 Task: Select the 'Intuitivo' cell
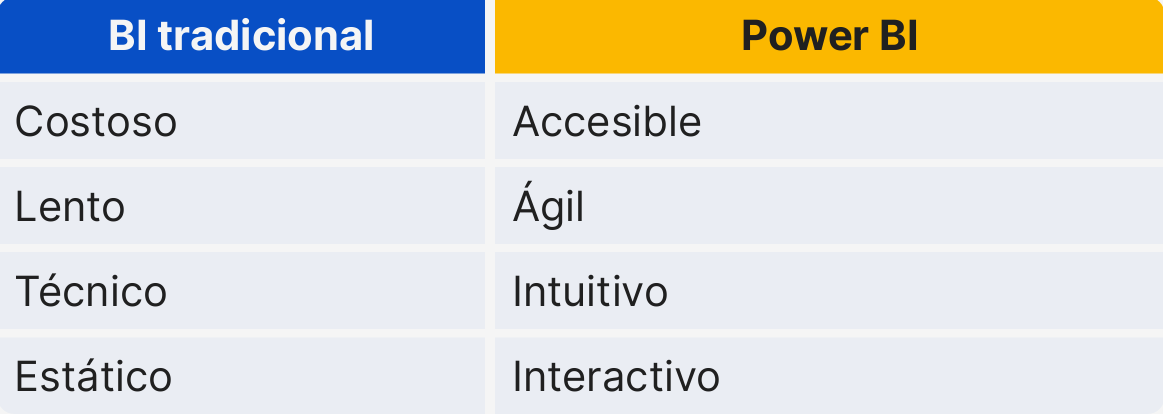coord(590,292)
